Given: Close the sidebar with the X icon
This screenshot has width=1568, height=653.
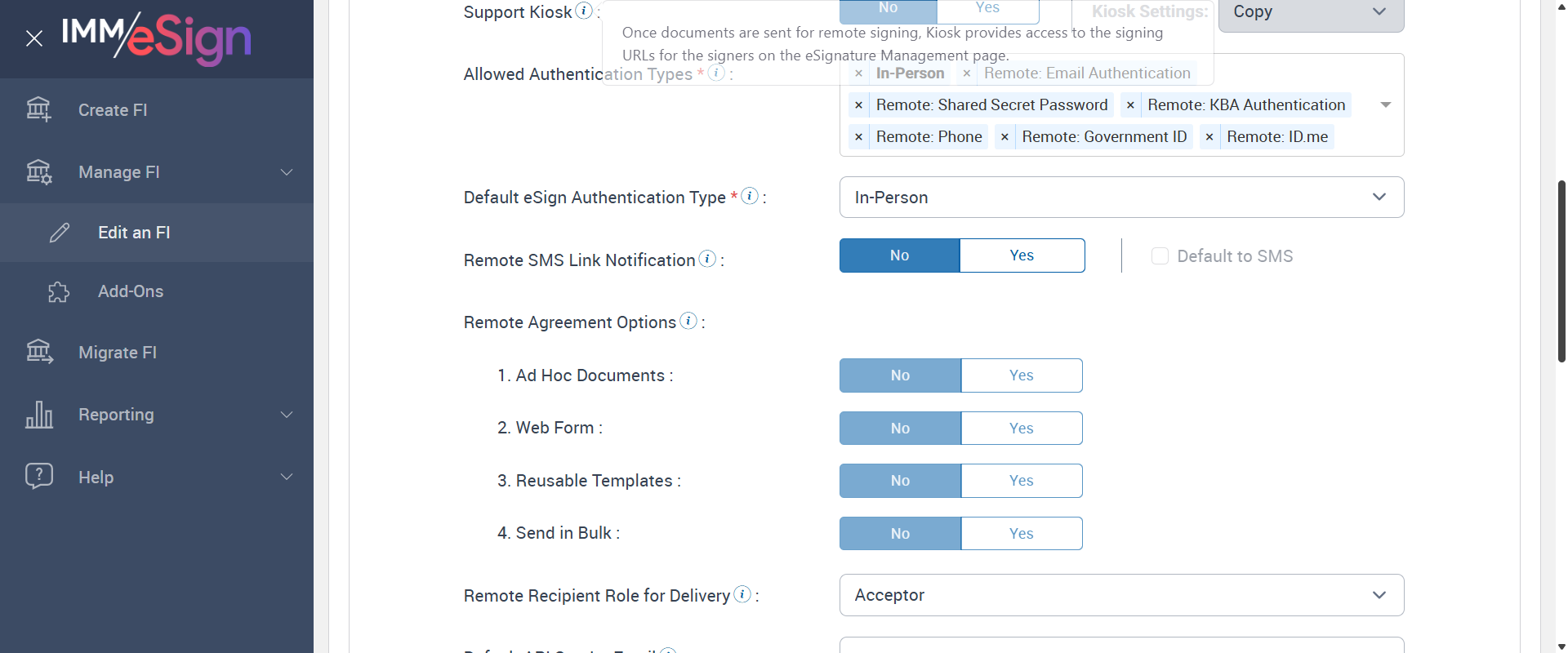Looking at the screenshot, I should tap(34, 38).
